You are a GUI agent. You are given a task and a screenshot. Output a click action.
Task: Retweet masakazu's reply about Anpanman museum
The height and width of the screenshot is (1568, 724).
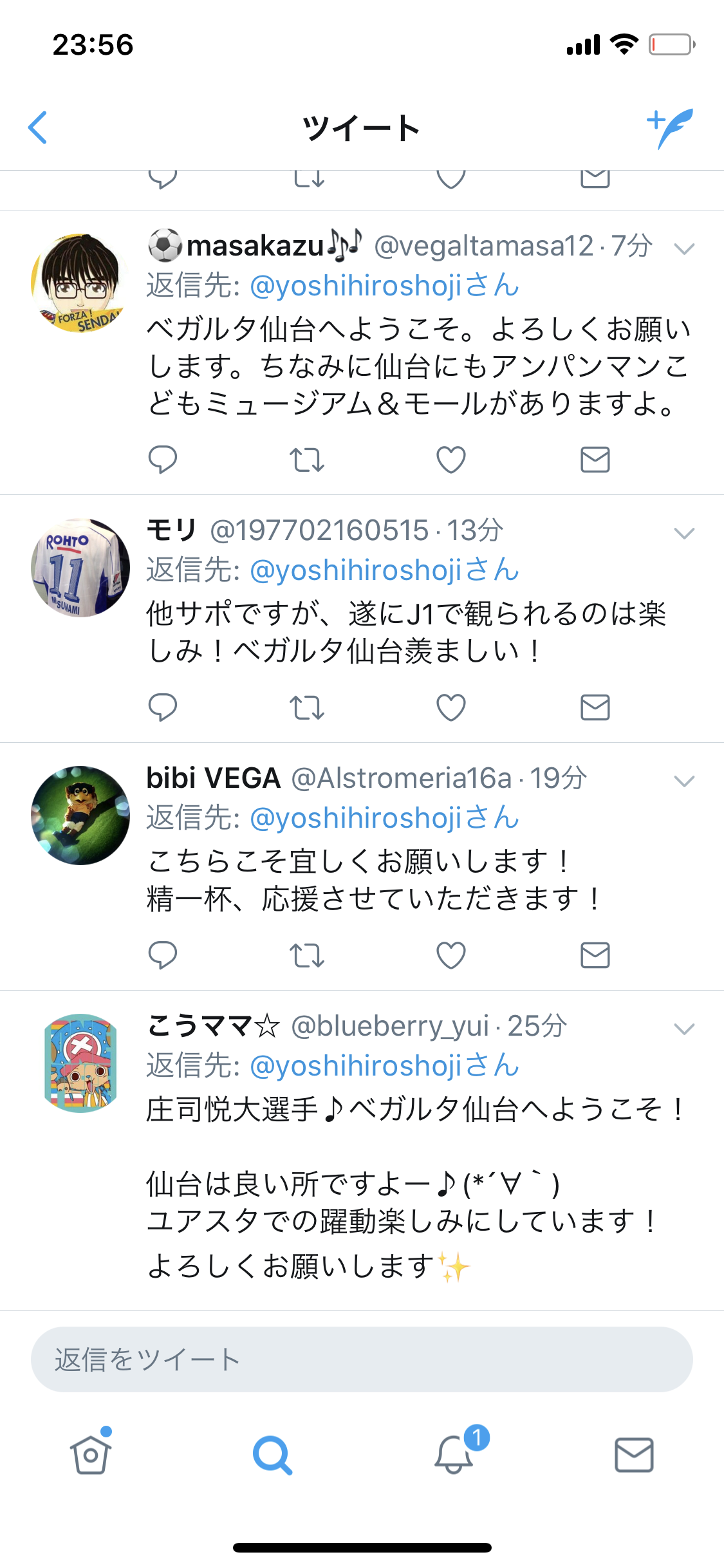point(306,460)
